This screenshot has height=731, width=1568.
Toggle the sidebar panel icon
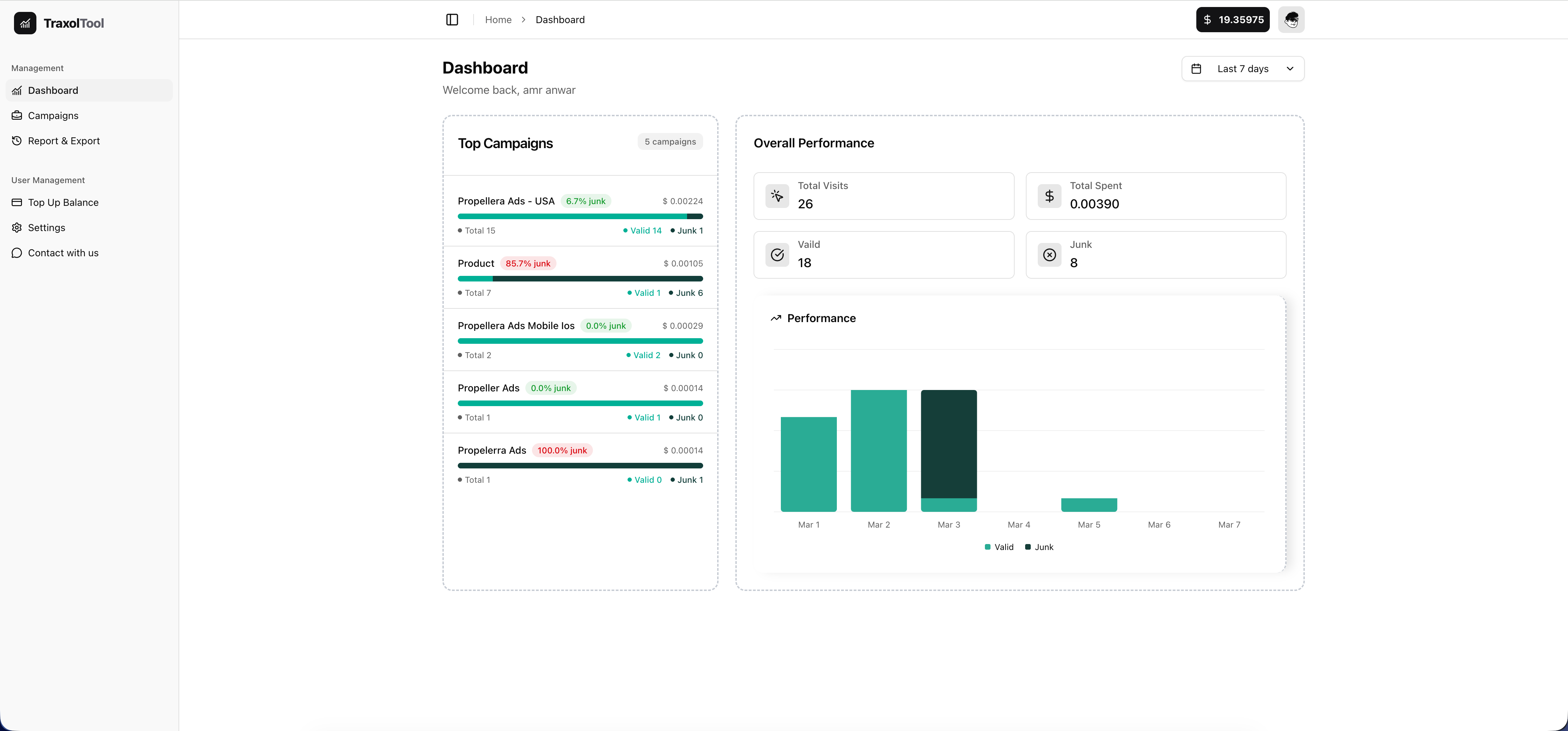(x=451, y=20)
